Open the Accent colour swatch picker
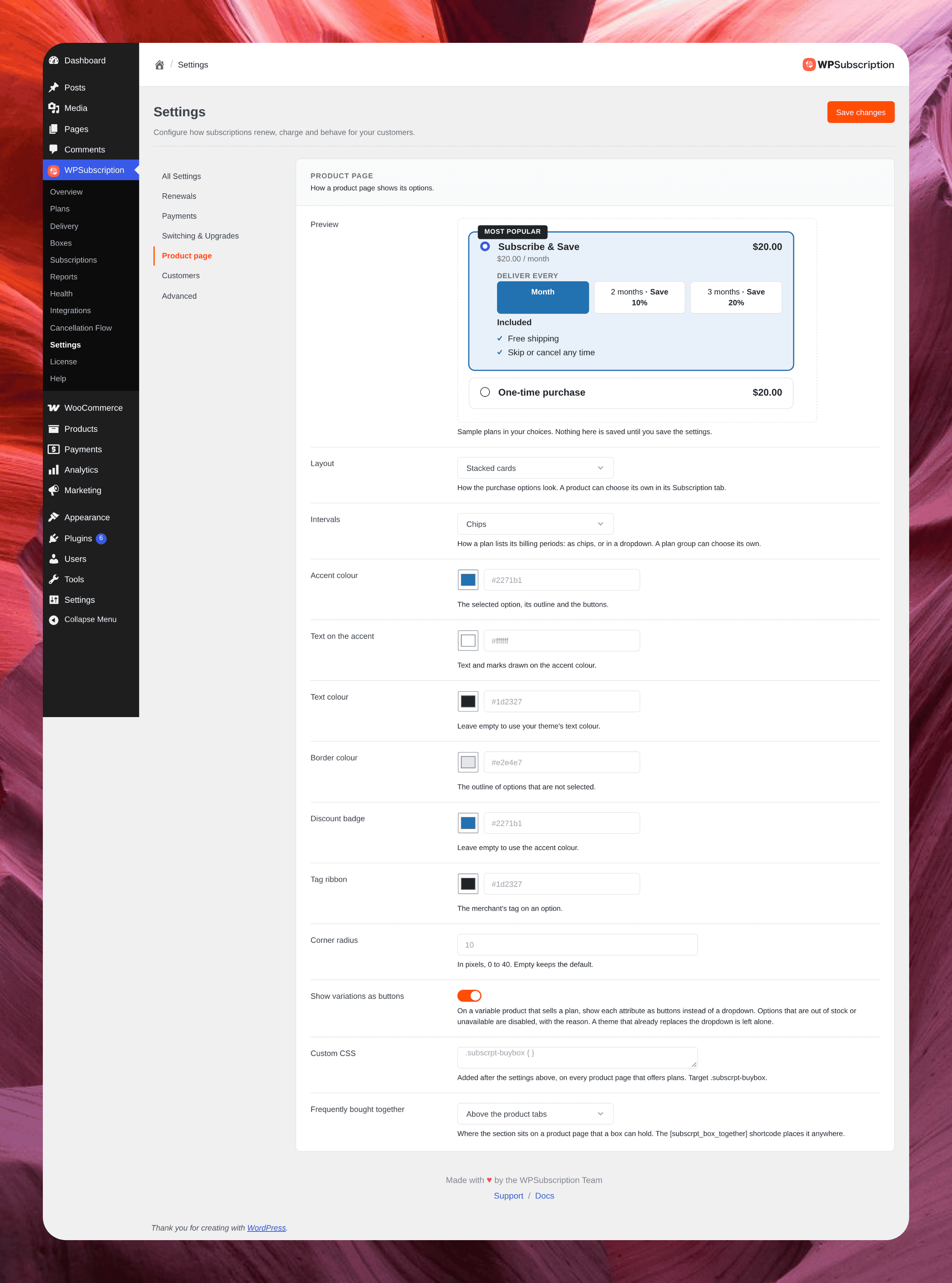 [x=468, y=580]
